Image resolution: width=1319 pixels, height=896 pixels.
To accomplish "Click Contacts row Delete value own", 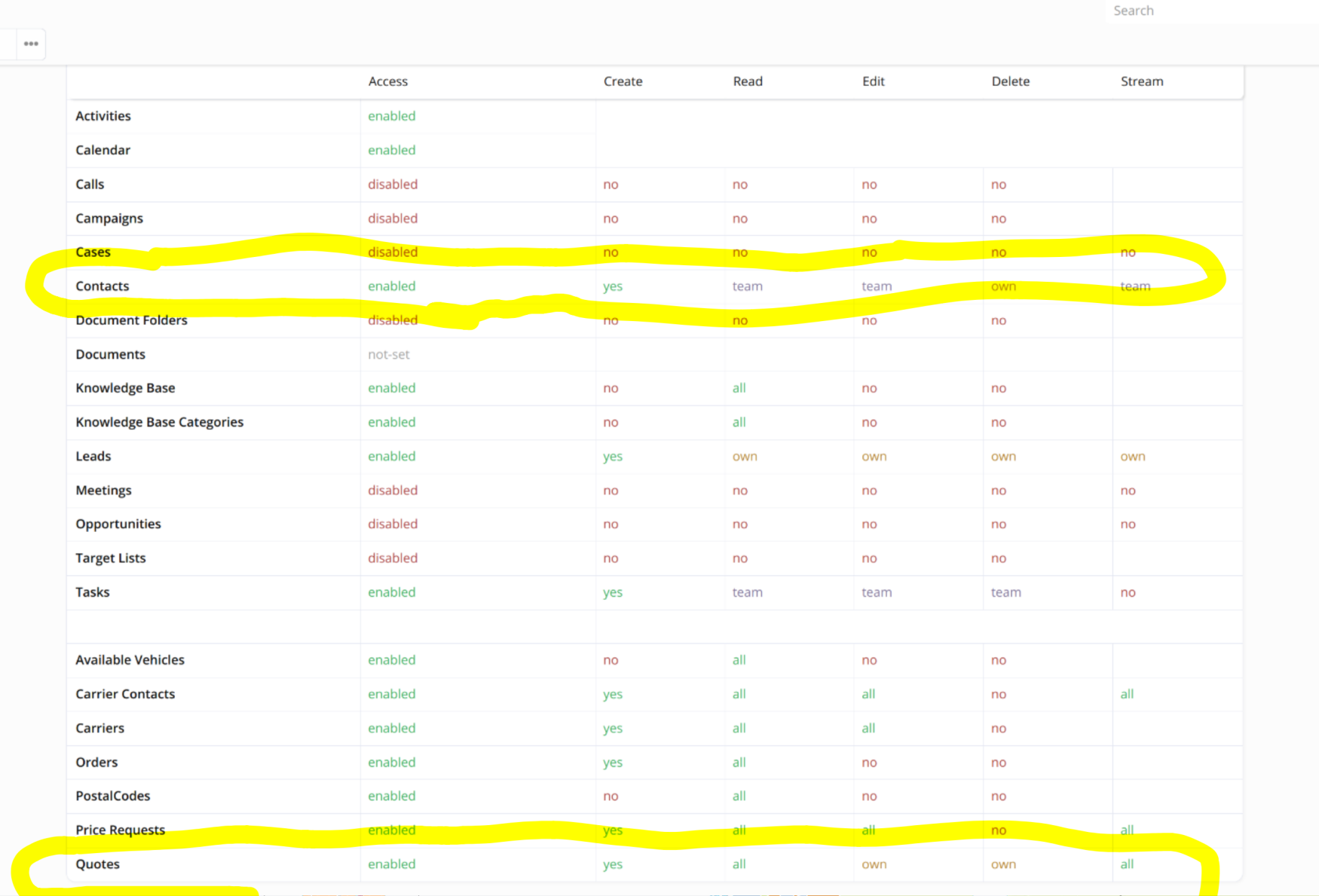I will [1003, 286].
